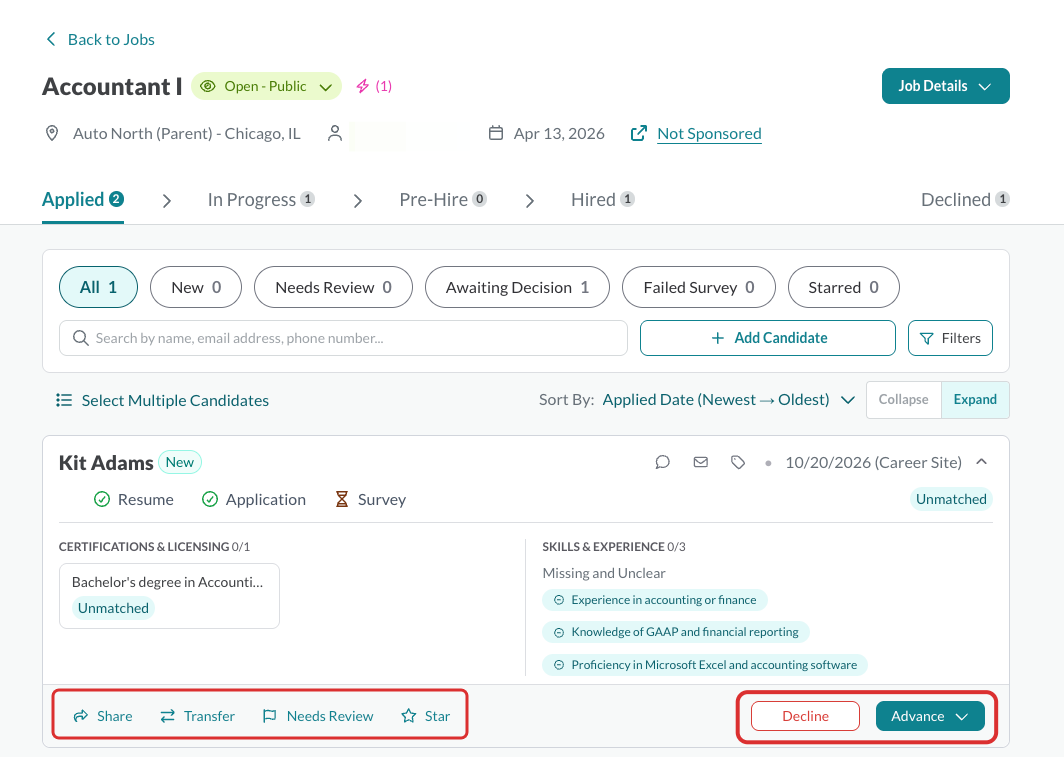Open the Declined tab
The width and height of the screenshot is (1064, 757).
965,199
